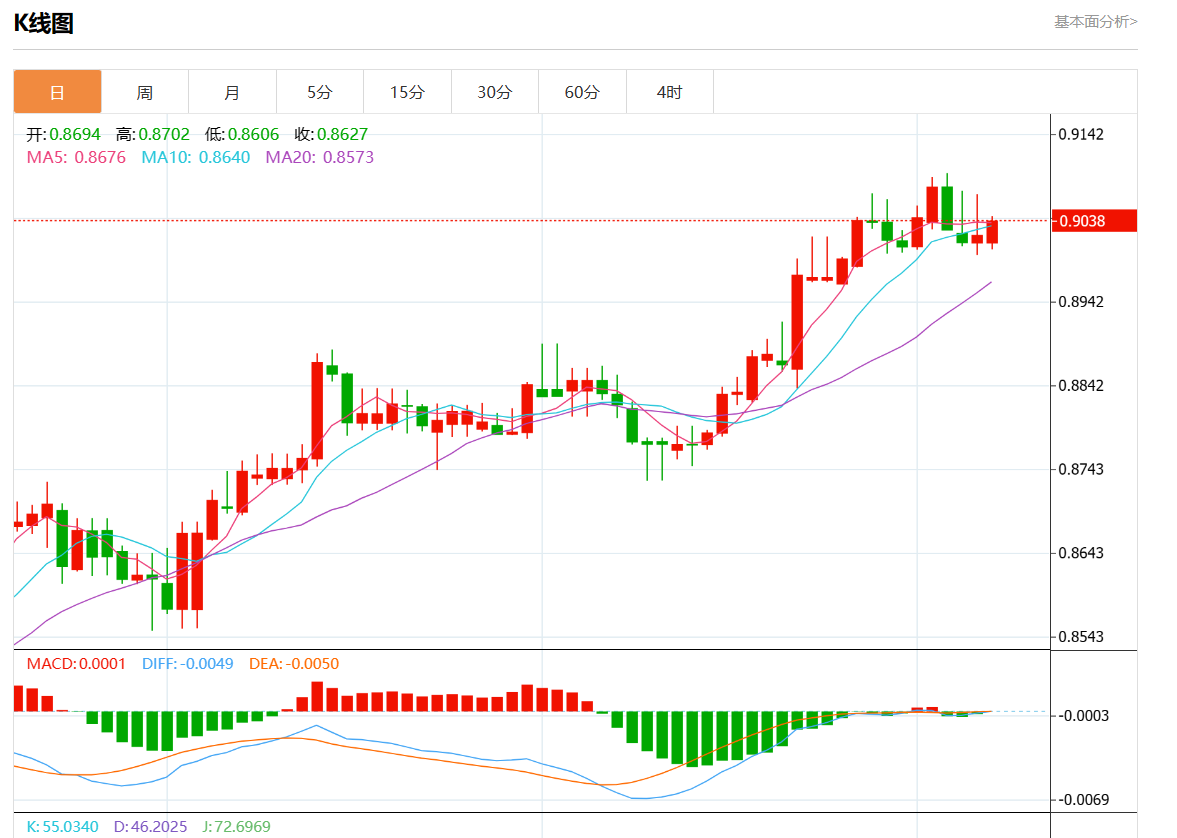Click the DIFF -0.0049 indicator label
Image resolution: width=1177 pixels, height=838 pixels.
pyautogui.click(x=187, y=664)
